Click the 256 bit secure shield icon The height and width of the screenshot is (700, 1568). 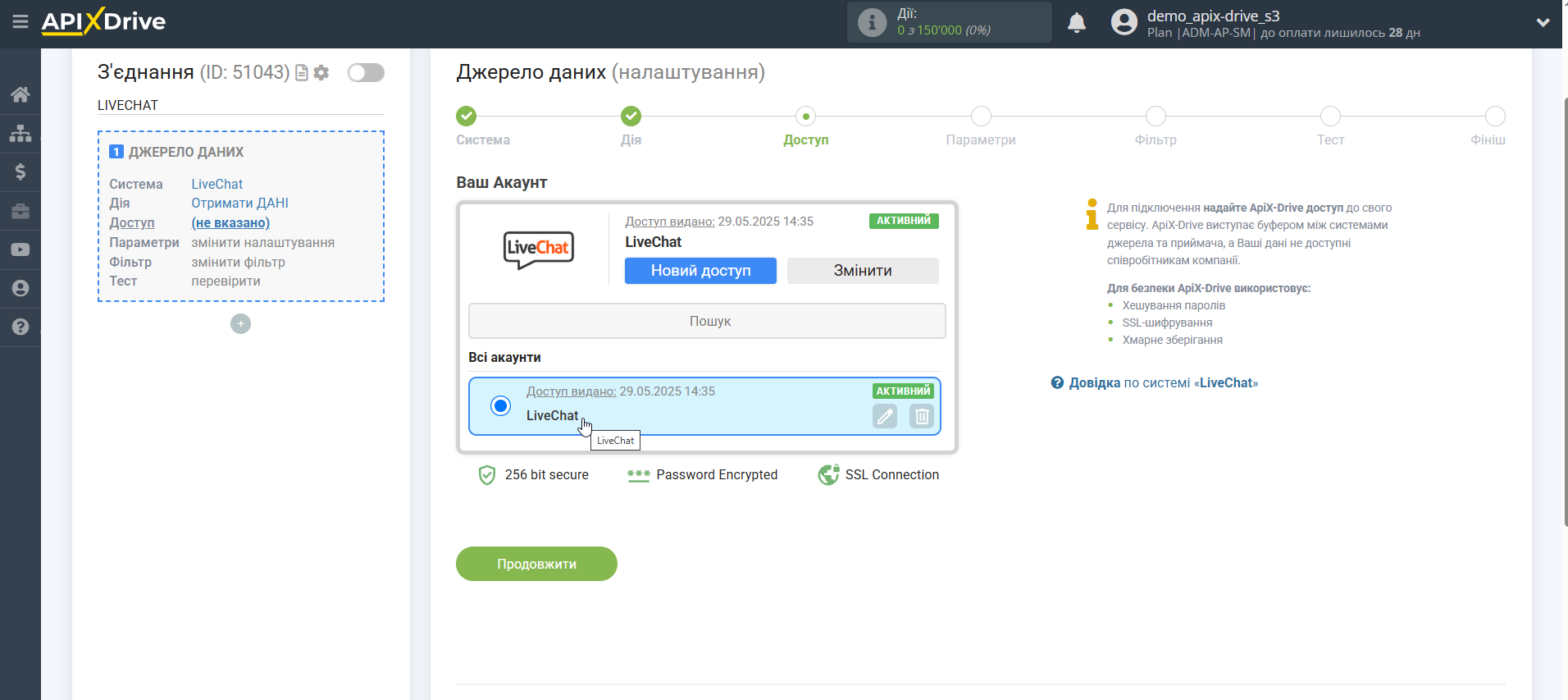click(x=487, y=475)
